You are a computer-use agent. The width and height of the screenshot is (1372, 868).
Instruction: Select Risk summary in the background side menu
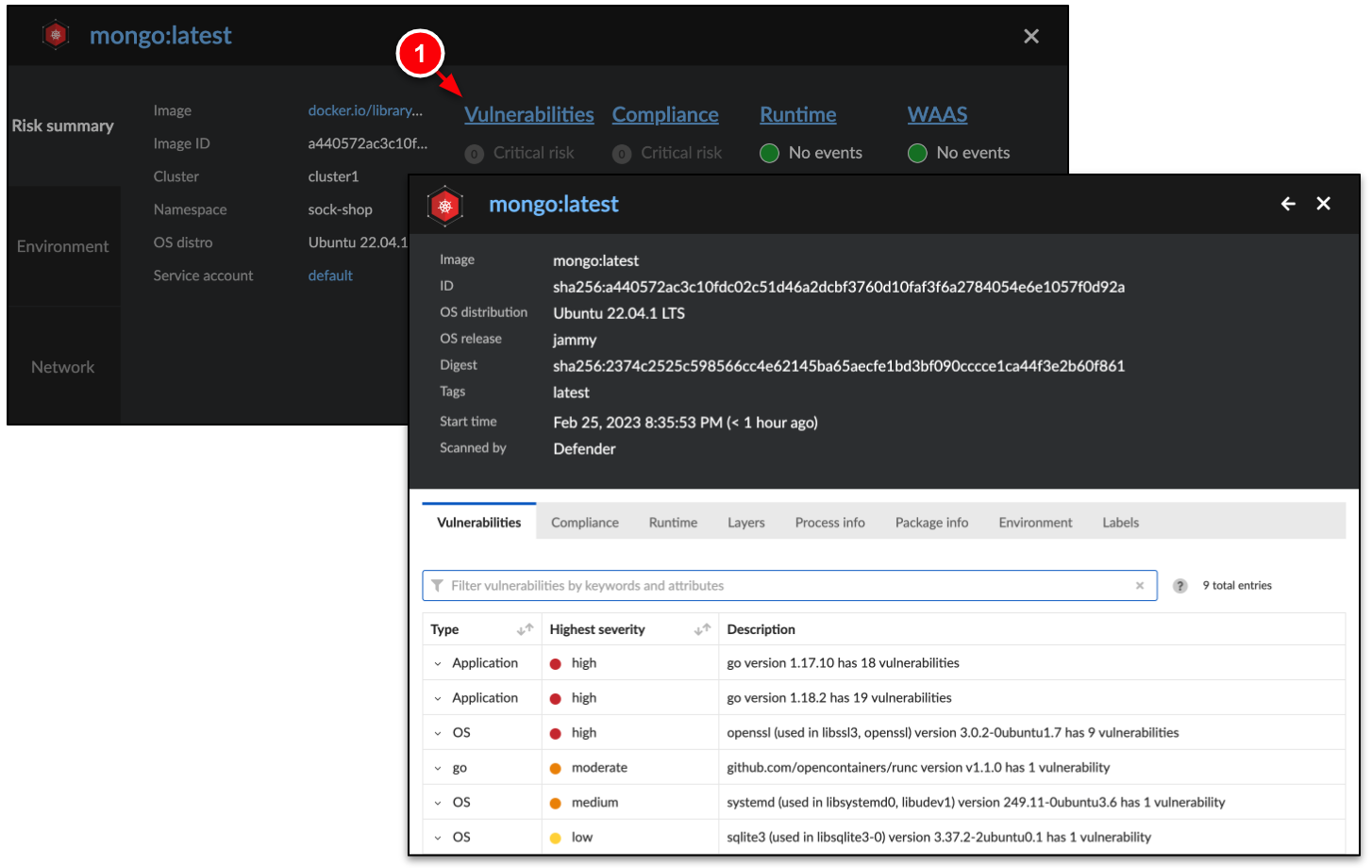click(63, 125)
